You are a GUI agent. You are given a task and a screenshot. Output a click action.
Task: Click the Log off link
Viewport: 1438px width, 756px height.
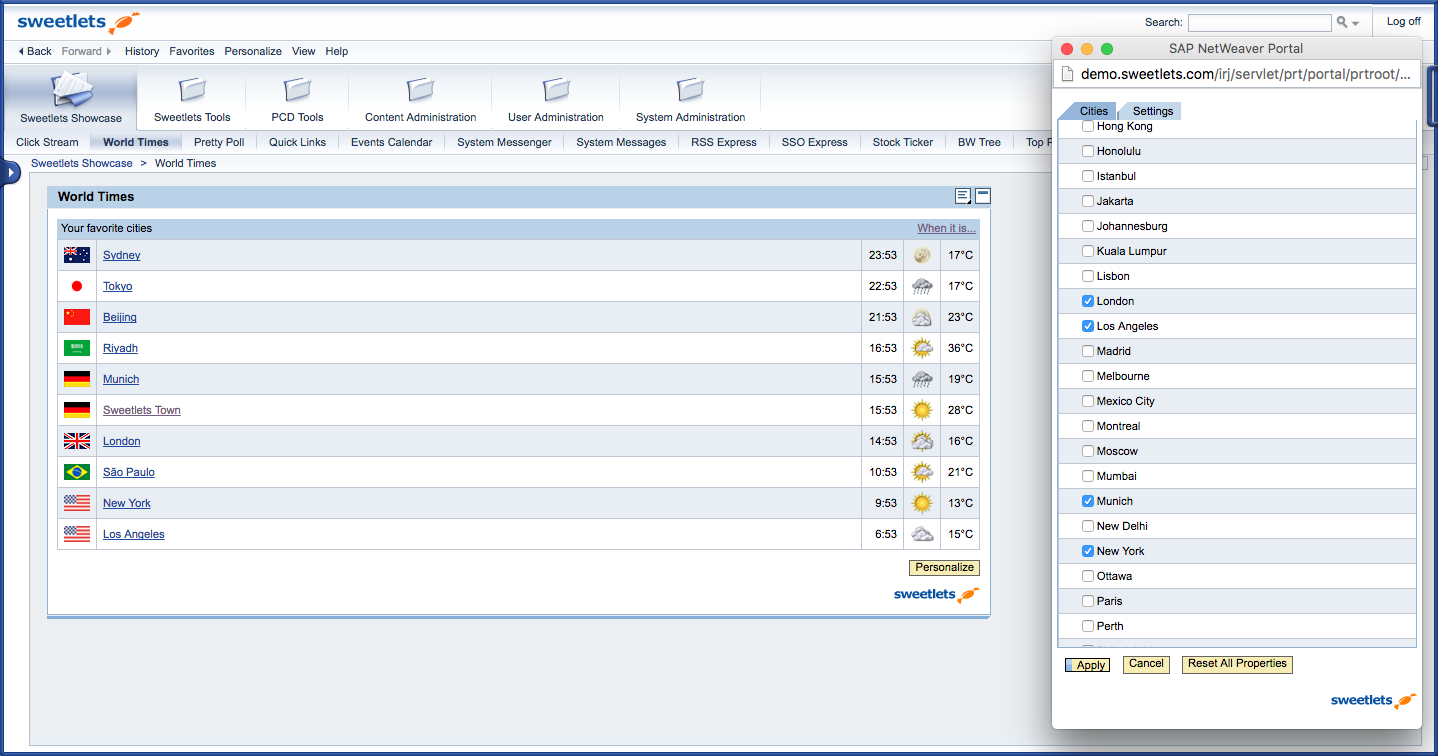point(1403,21)
